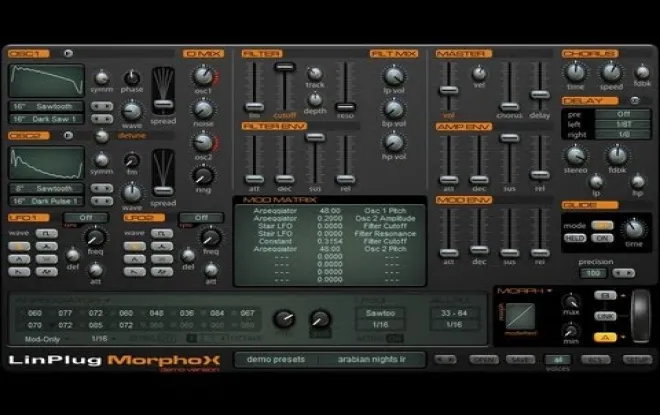Click the O MIX ring knob
This screenshot has height=415, width=660.
tap(203, 176)
